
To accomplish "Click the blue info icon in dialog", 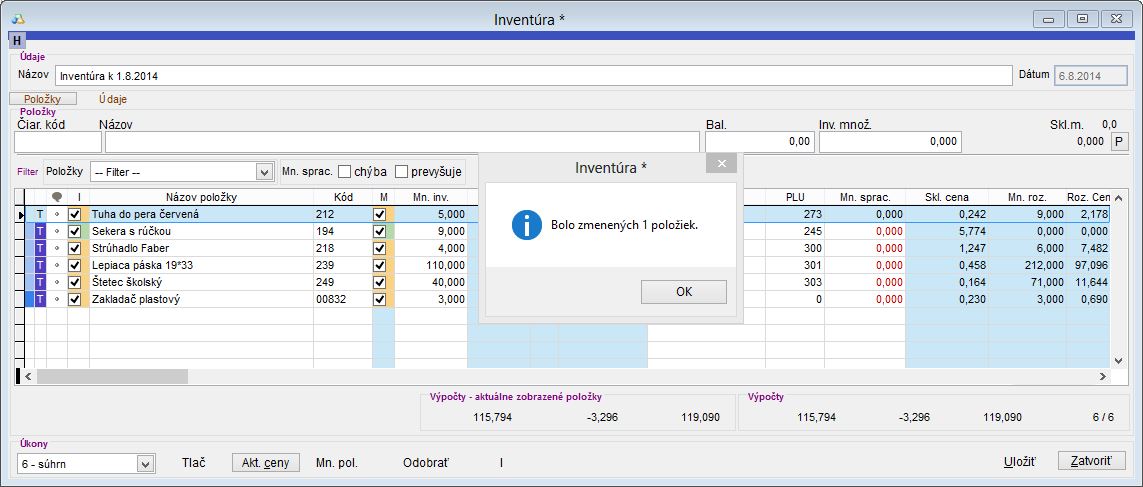I will [526, 225].
